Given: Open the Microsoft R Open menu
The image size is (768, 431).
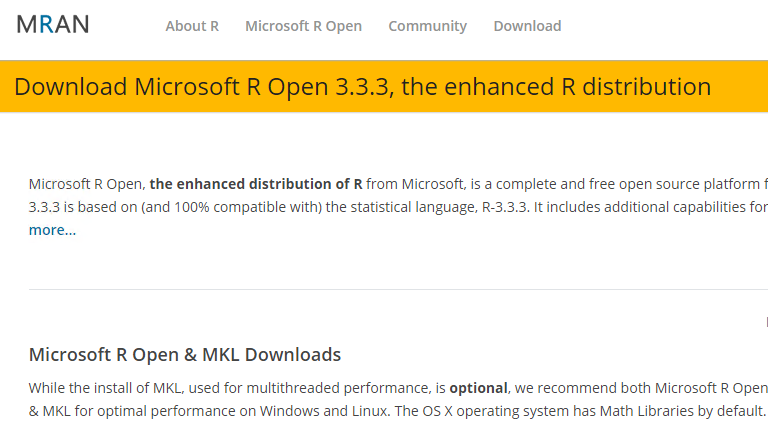Looking at the screenshot, I should [303, 26].
